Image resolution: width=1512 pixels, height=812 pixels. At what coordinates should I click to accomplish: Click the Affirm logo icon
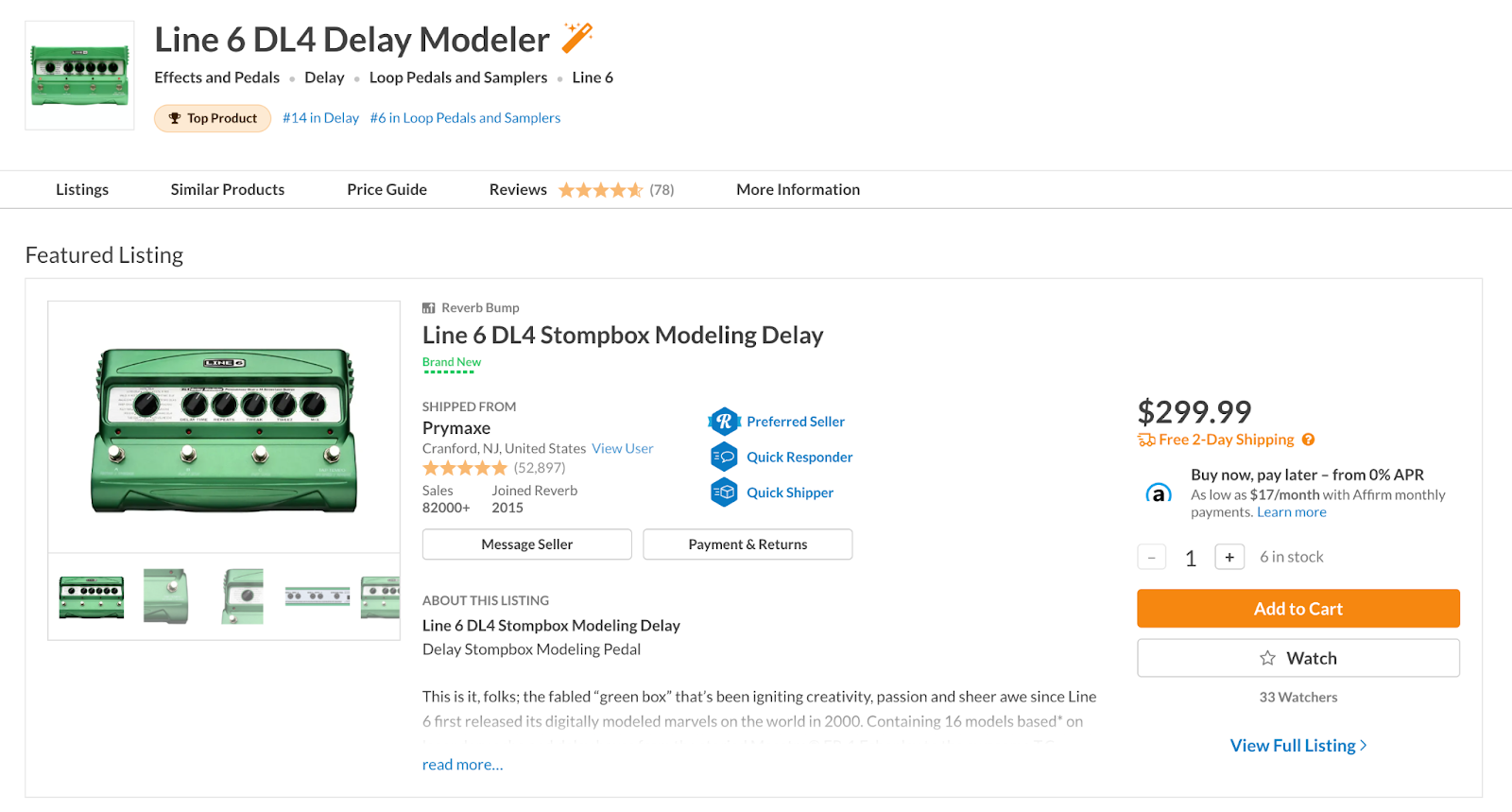(x=1159, y=493)
